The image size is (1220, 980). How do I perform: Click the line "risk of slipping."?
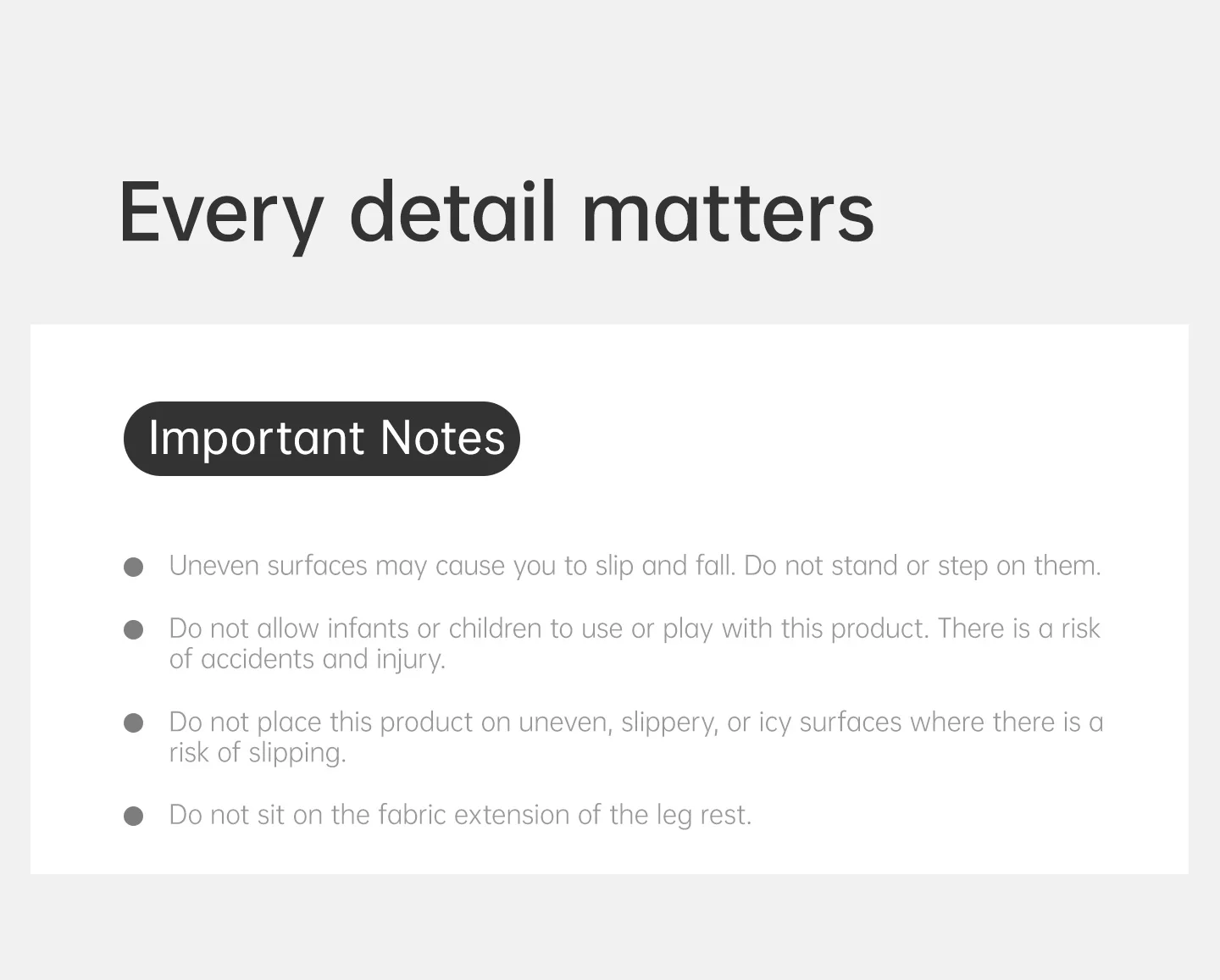(258, 752)
